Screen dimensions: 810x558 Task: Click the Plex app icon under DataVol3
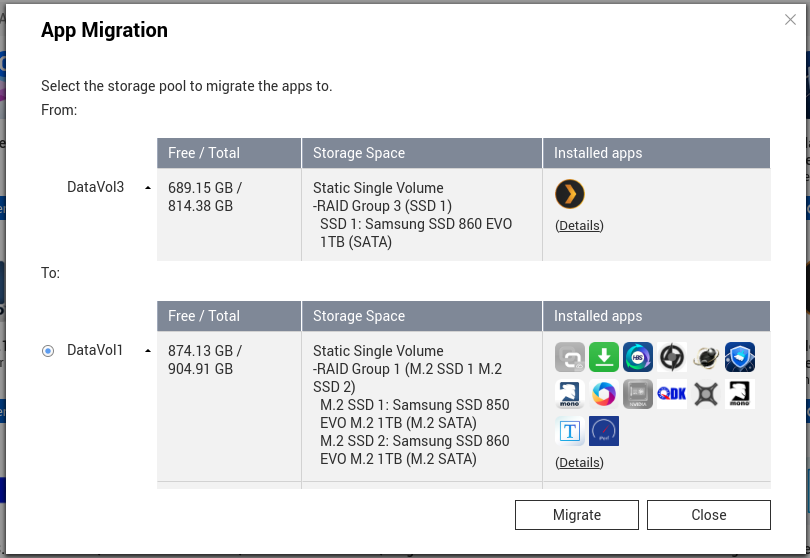[x=570, y=194]
